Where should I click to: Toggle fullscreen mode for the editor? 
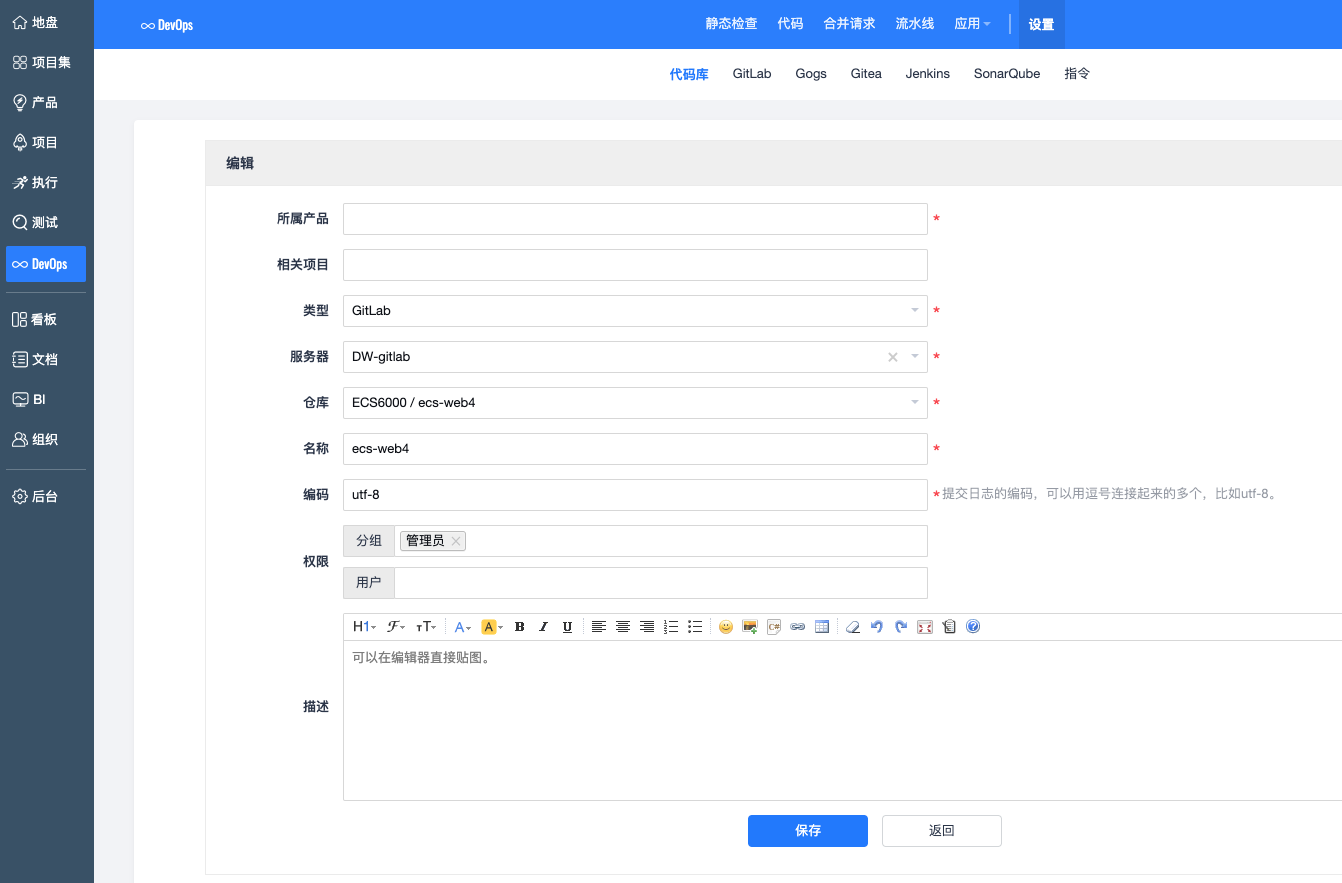(x=925, y=627)
